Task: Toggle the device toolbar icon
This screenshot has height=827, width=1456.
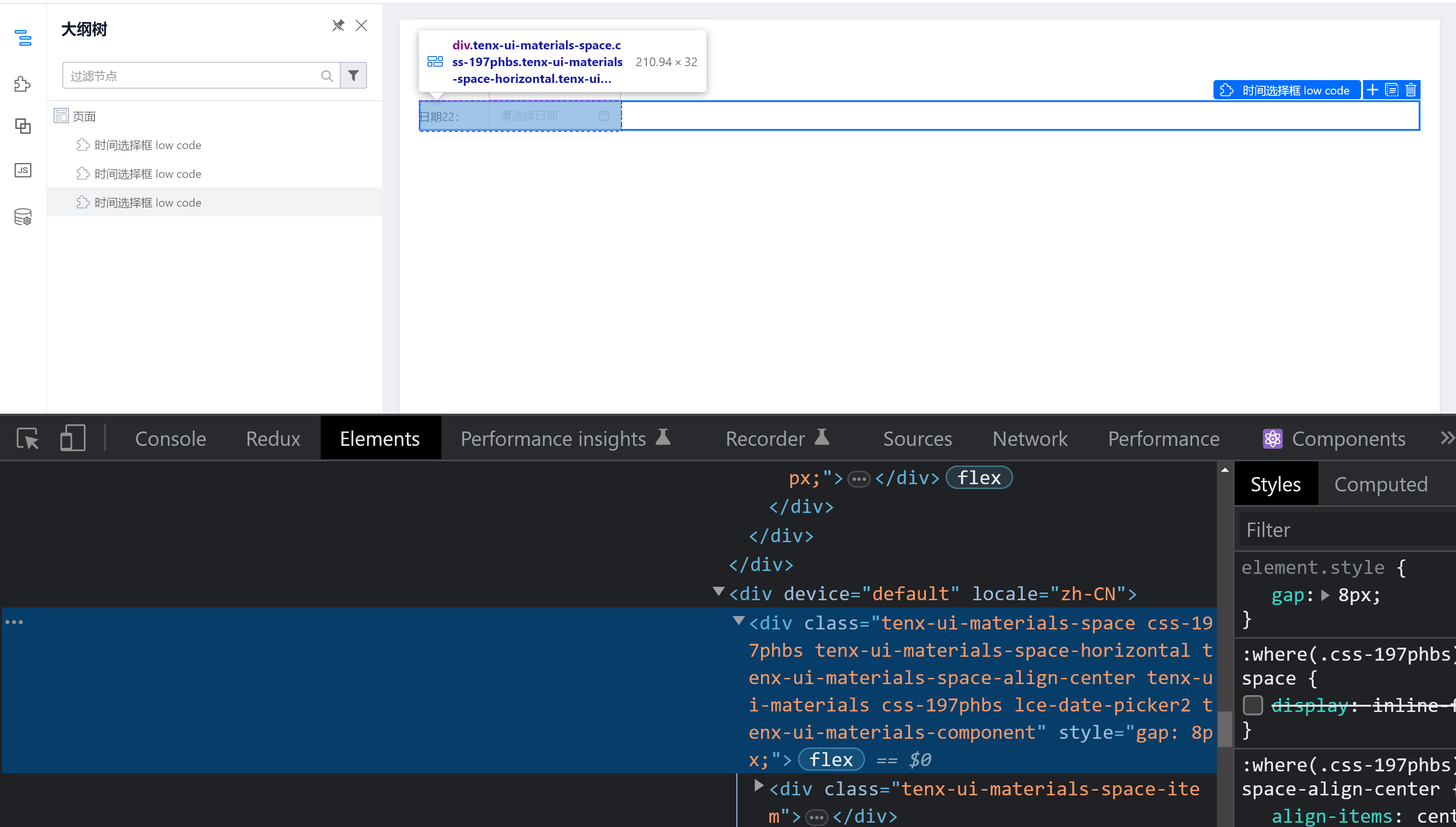Action: 73,439
